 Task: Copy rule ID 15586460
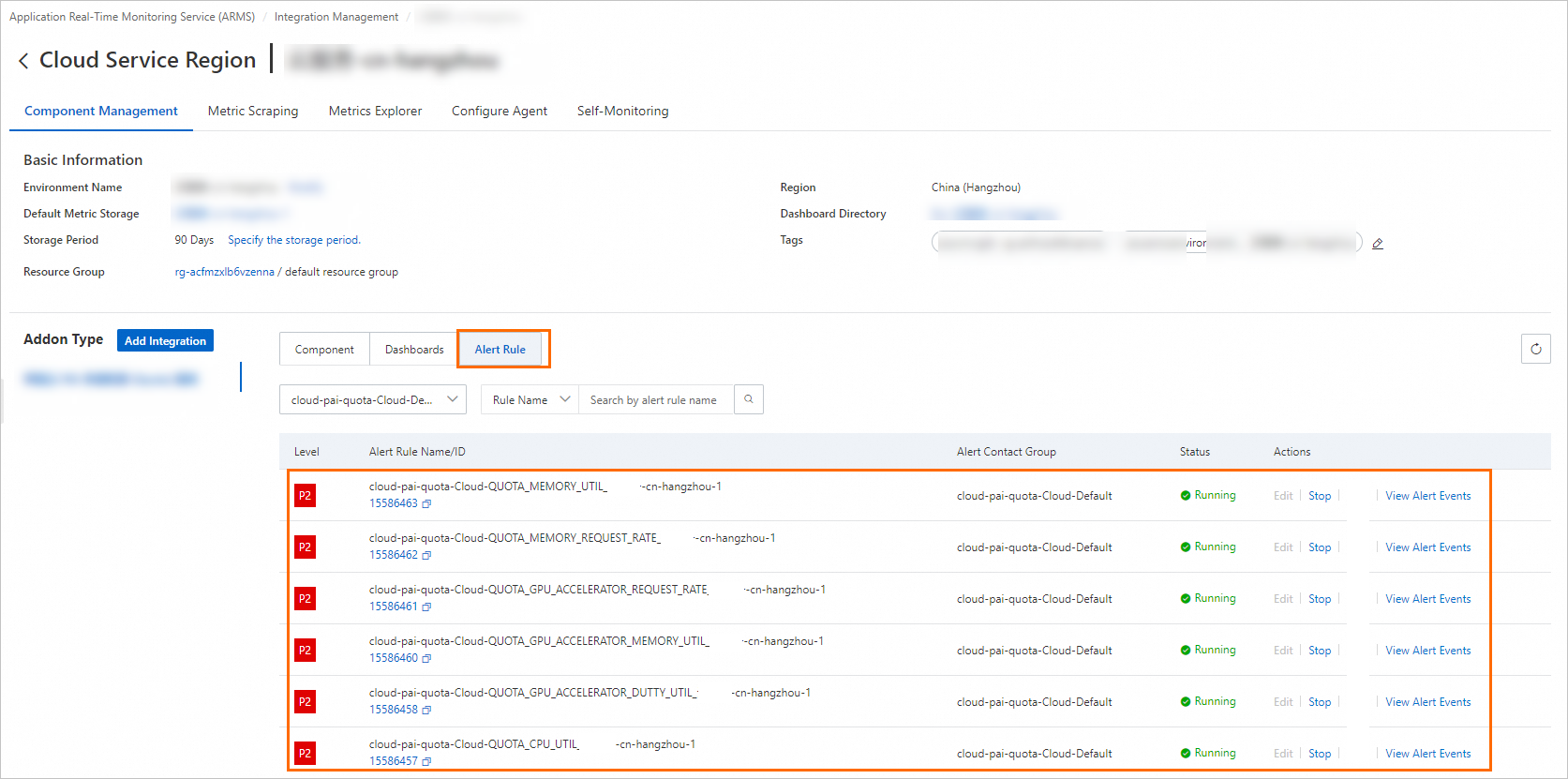click(426, 659)
